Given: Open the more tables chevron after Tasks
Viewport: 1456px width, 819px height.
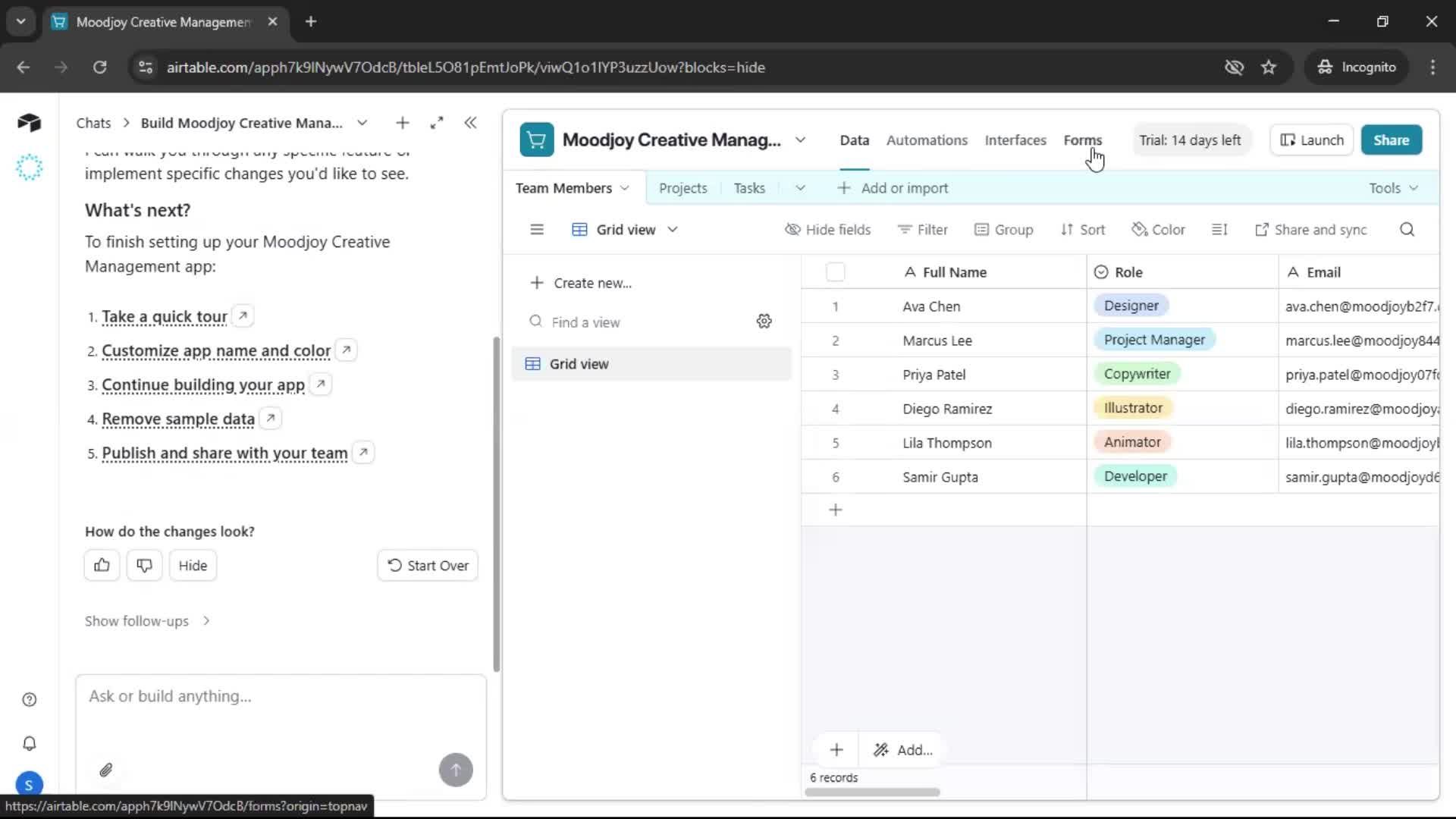Looking at the screenshot, I should pos(800,188).
